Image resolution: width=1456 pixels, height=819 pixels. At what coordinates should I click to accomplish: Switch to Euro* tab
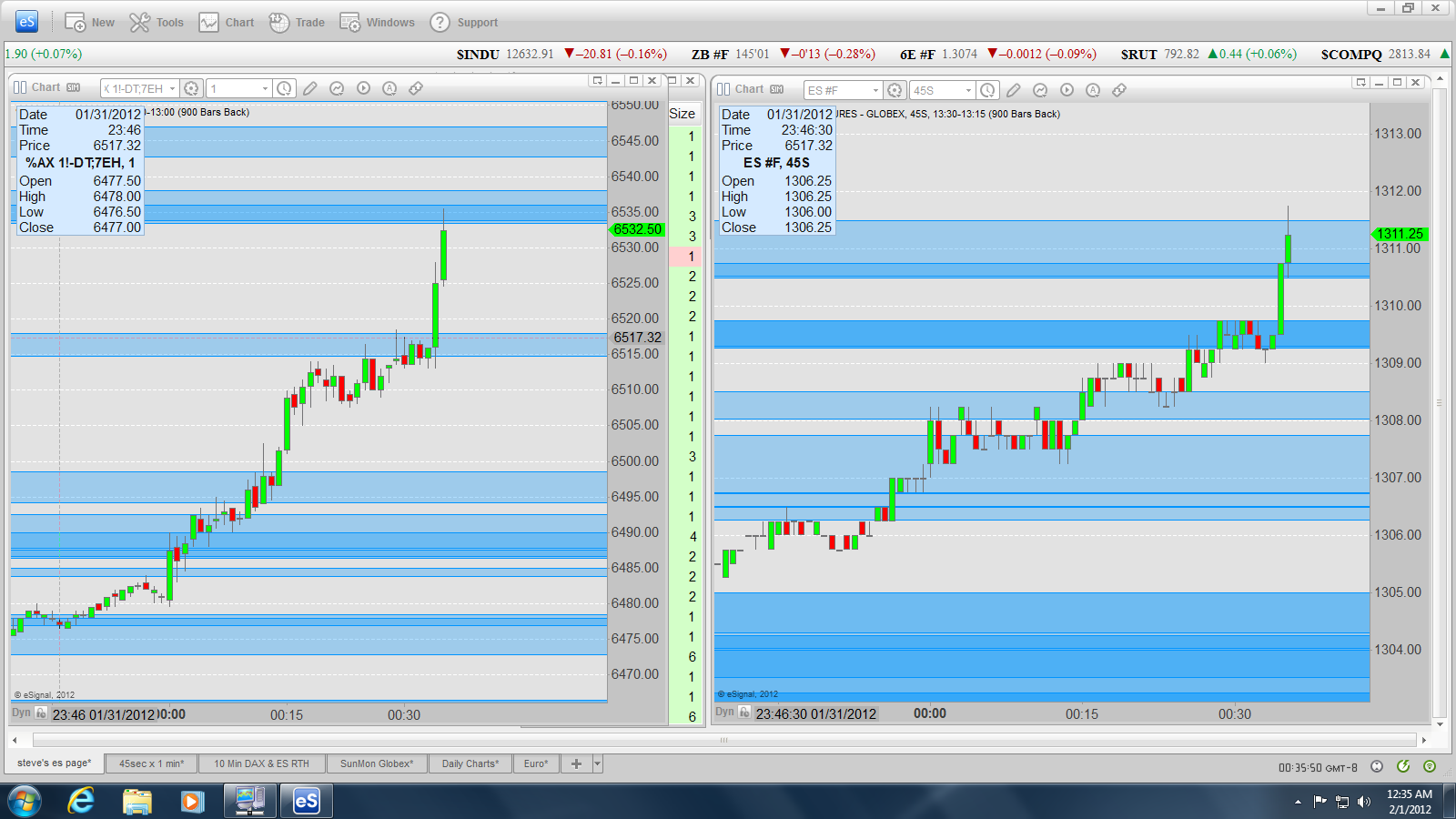(536, 763)
